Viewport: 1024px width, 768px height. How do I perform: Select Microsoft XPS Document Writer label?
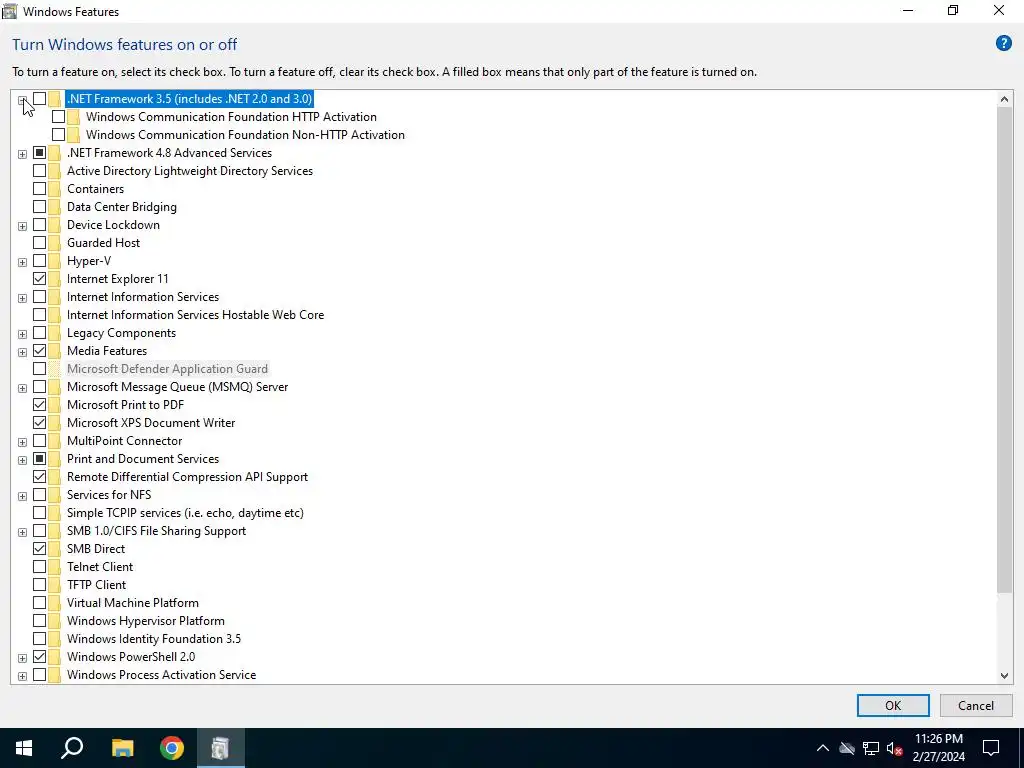click(x=151, y=423)
